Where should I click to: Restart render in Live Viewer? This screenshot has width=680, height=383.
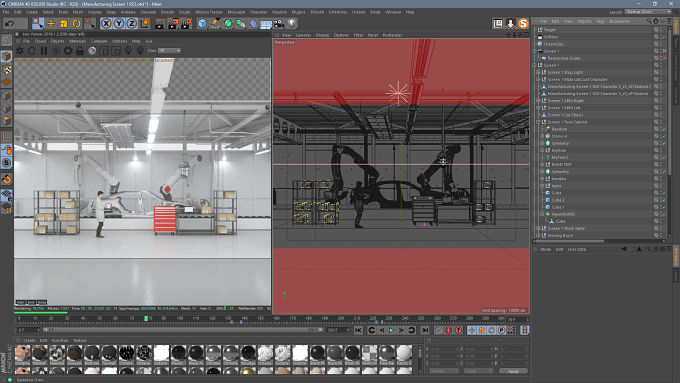pyautogui.click(x=32, y=51)
